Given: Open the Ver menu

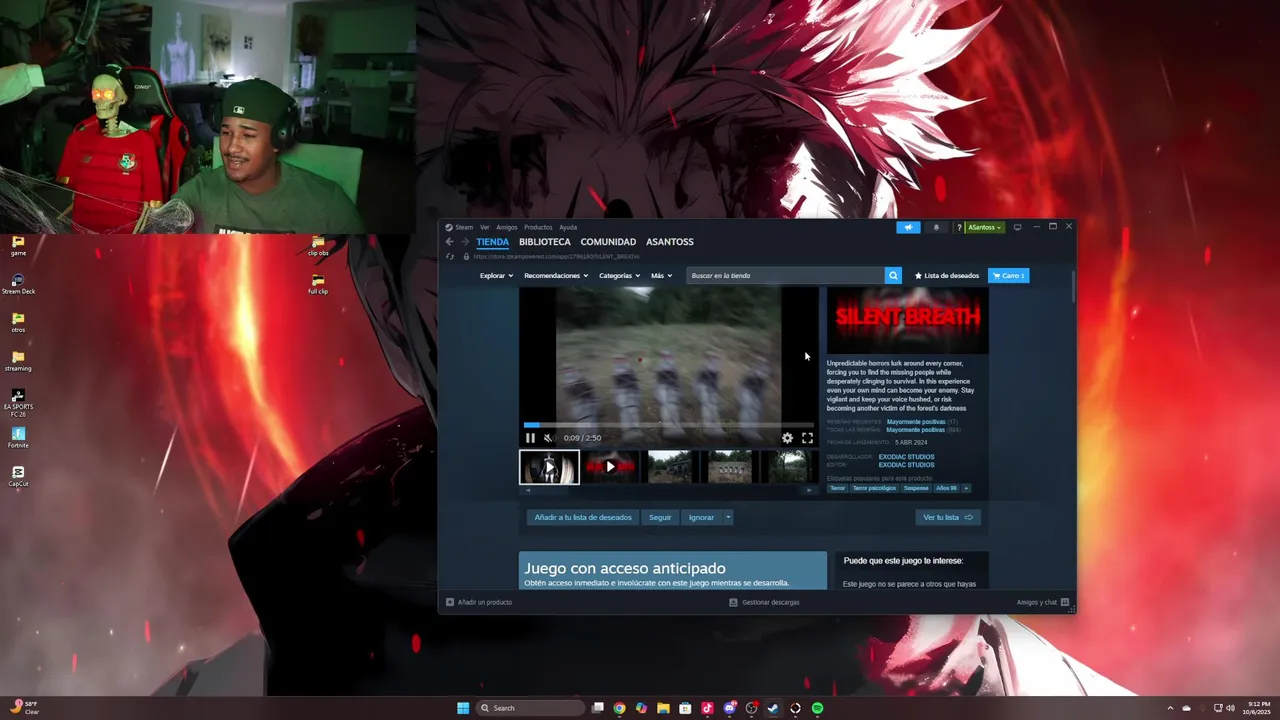Looking at the screenshot, I should pyautogui.click(x=485, y=227).
